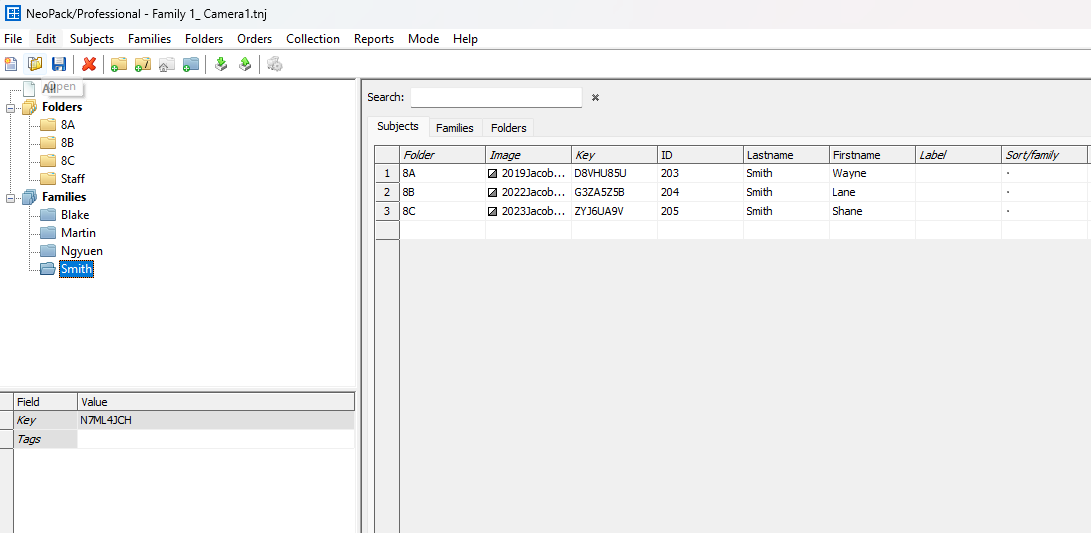Image resolution: width=1091 pixels, height=533 pixels.
Task: Switch to the Folders tab
Action: click(508, 128)
